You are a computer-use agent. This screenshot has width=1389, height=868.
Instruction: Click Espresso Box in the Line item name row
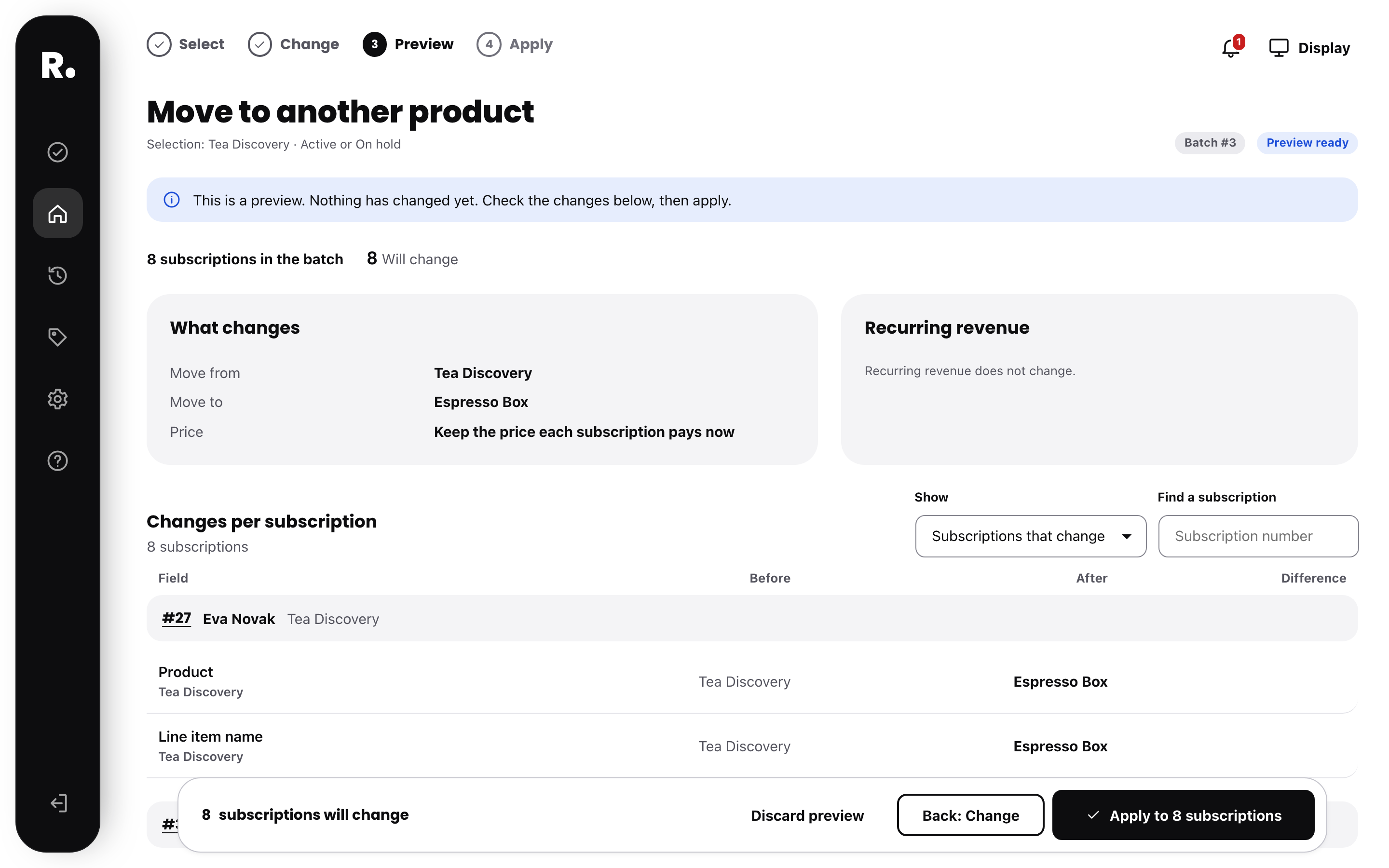point(1060,746)
